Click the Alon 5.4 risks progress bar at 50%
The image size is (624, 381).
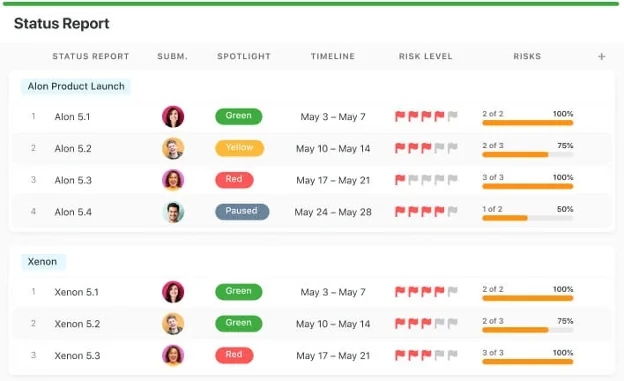pyautogui.click(x=528, y=218)
